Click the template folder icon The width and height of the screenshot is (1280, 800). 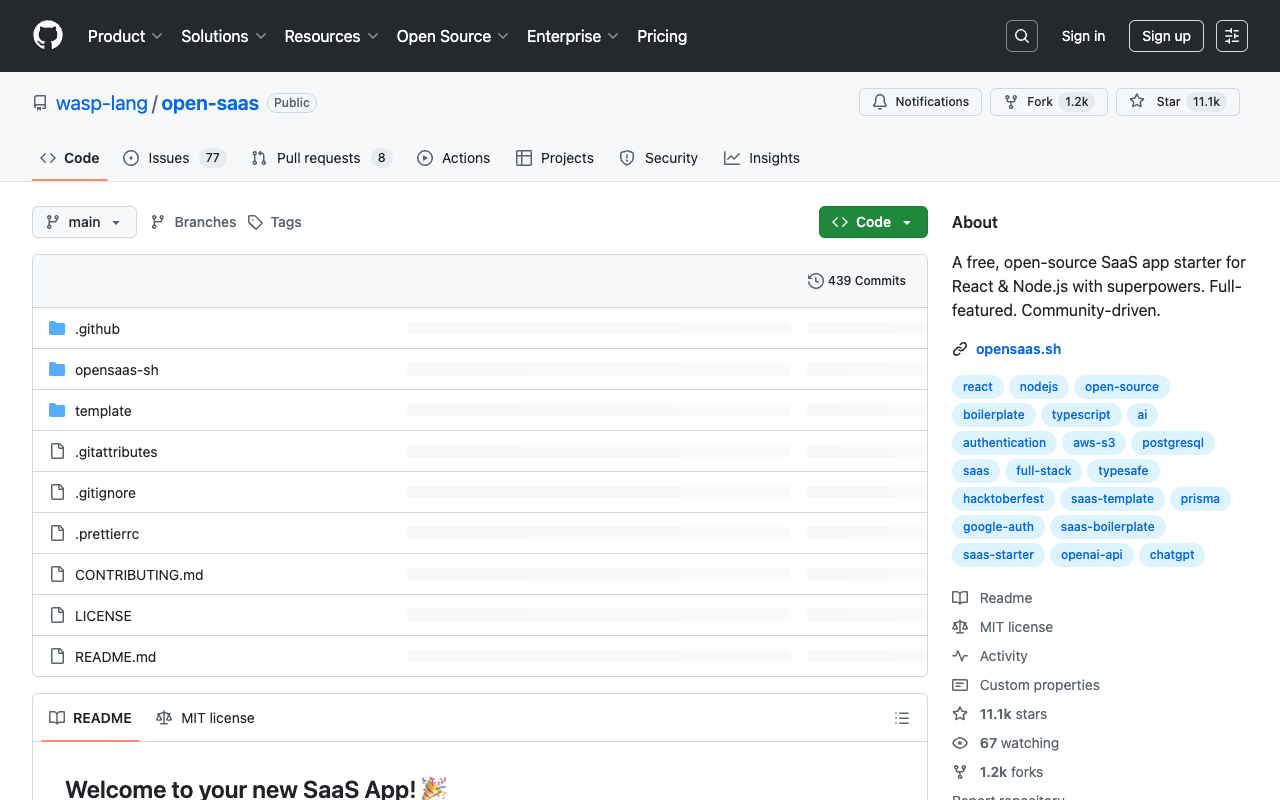(x=57, y=411)
